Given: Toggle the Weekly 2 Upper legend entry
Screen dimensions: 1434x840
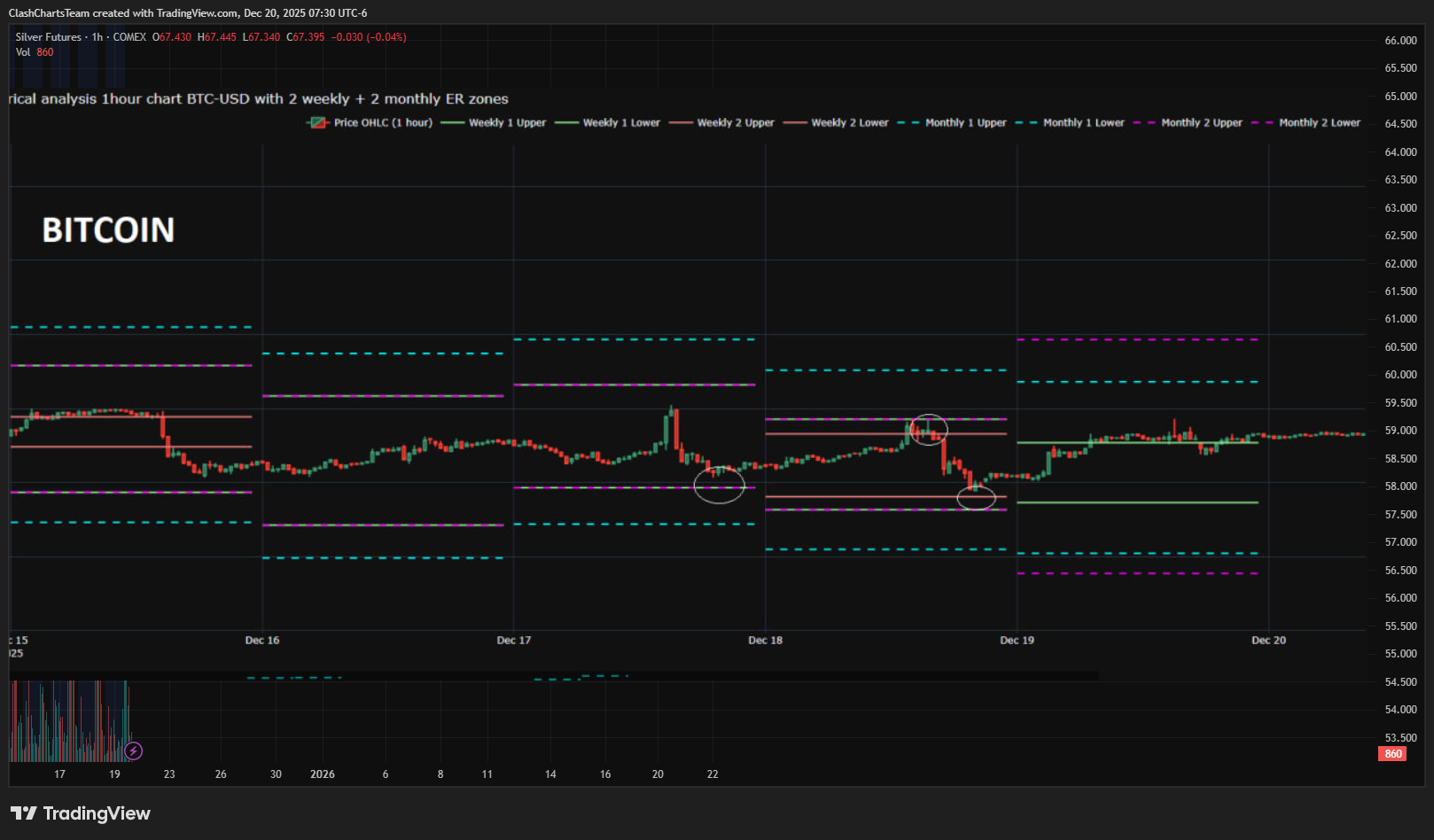Looking at the screenshot, I should click(x=721, y=122).
